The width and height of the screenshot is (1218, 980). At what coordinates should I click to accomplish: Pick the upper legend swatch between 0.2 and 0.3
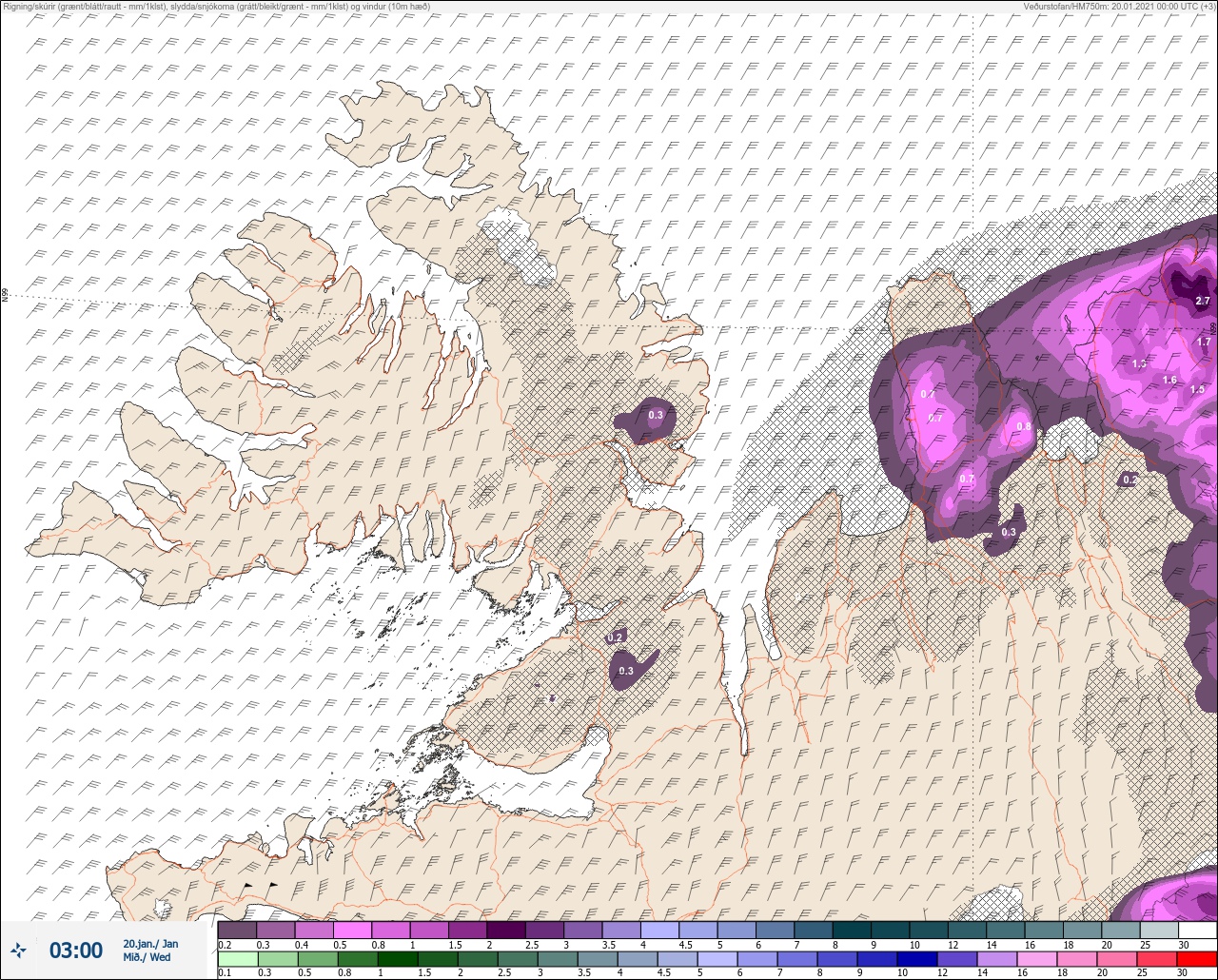pos(237,930)
